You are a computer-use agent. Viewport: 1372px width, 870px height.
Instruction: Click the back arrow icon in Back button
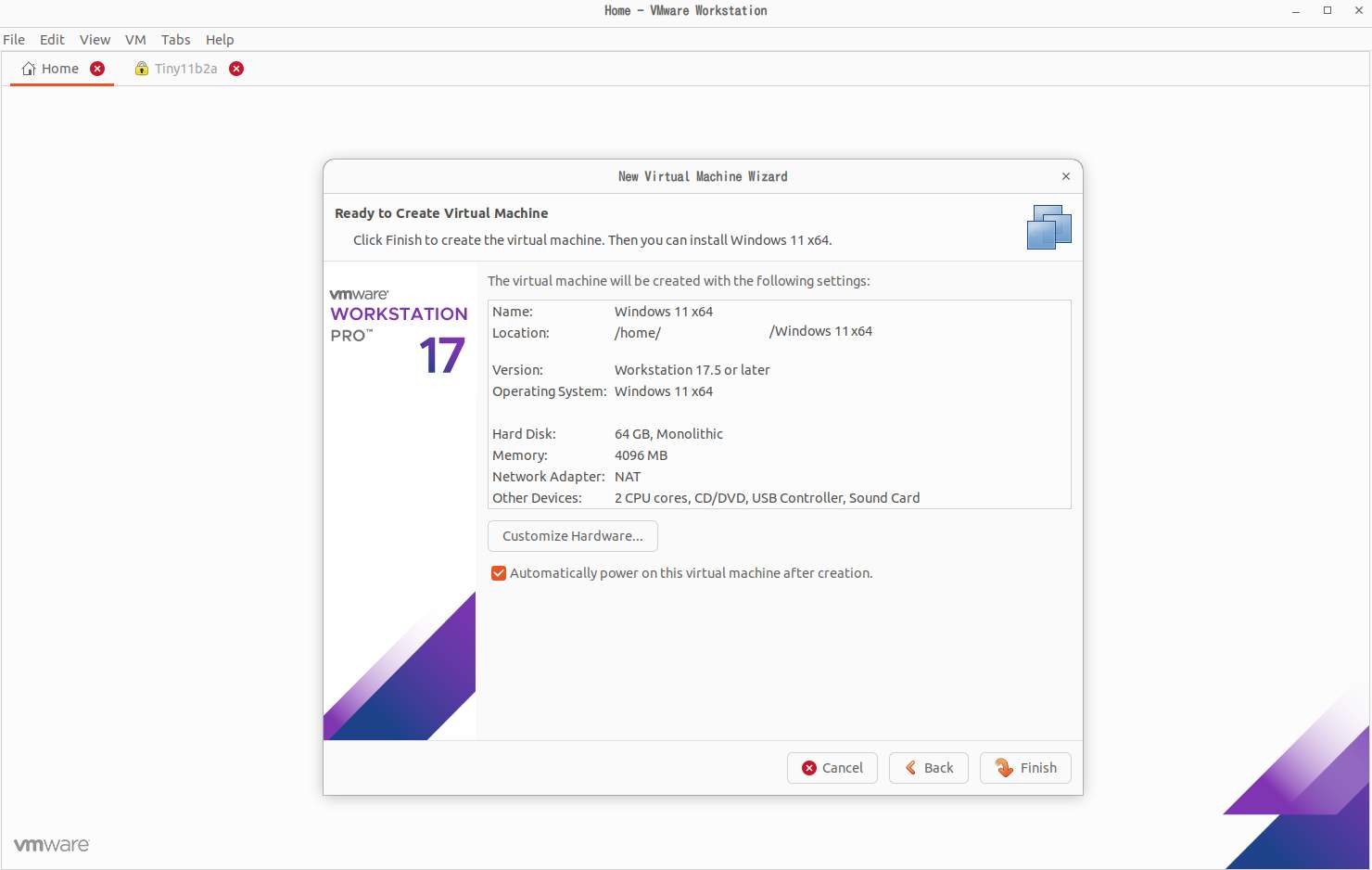pos(910,768)
